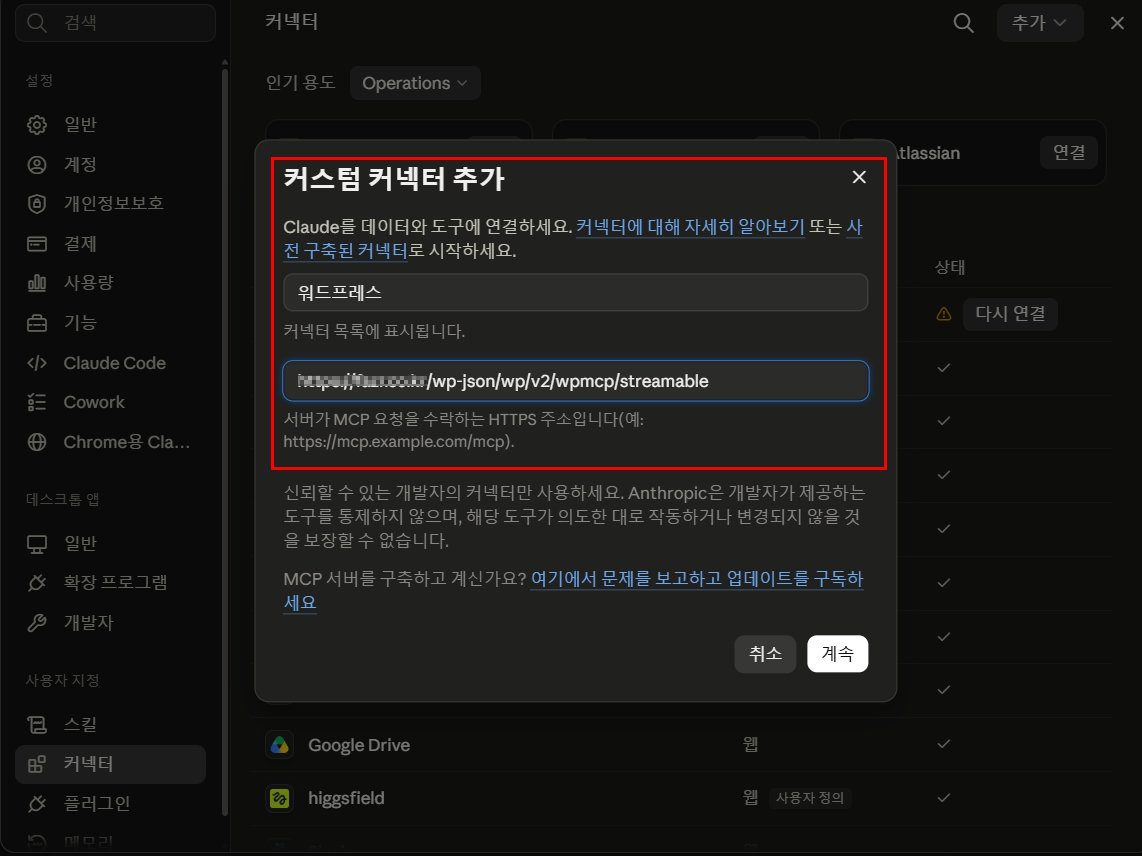The height and width of the screenshot is (856, 1142).
Task: Open 개인정보보호 shield icon
Action: [36, 203]
